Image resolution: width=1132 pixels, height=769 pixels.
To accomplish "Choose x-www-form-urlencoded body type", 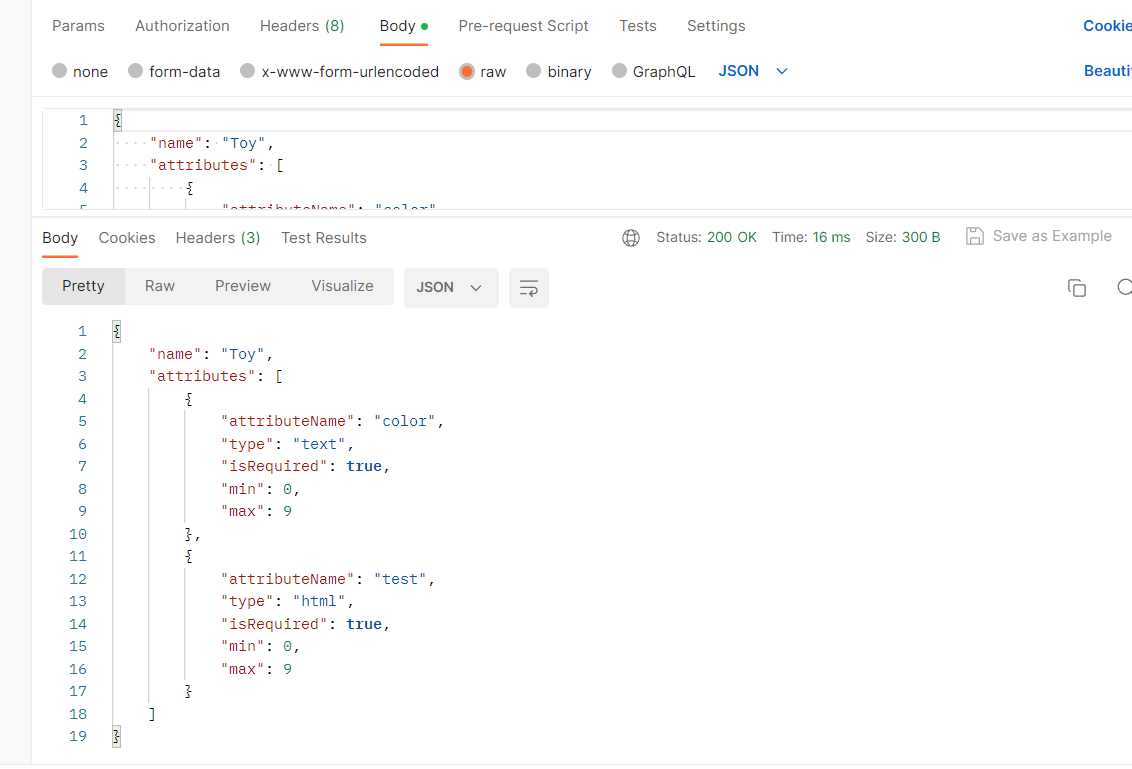I will pyautogui.click(x=339, y=71).
